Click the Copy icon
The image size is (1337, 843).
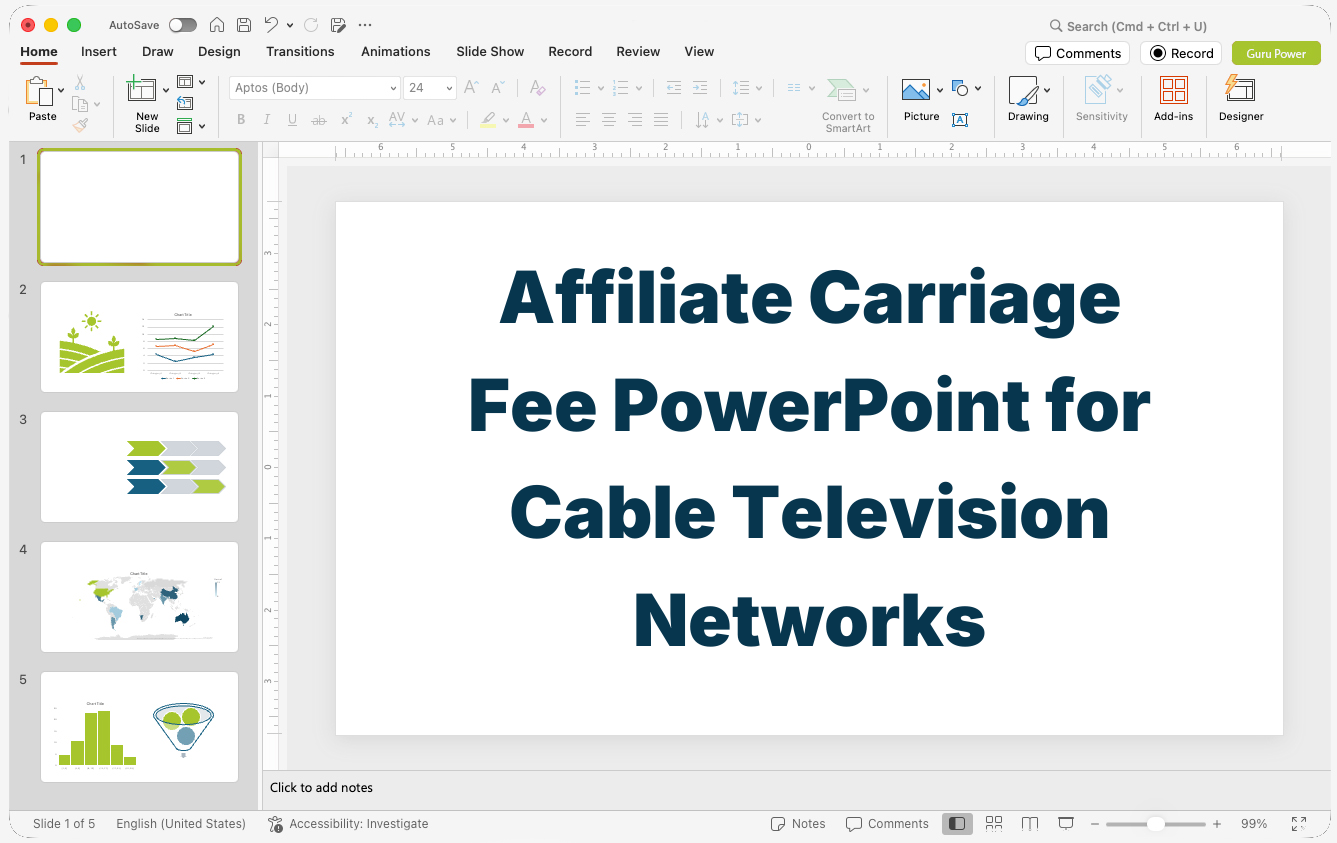80,104
